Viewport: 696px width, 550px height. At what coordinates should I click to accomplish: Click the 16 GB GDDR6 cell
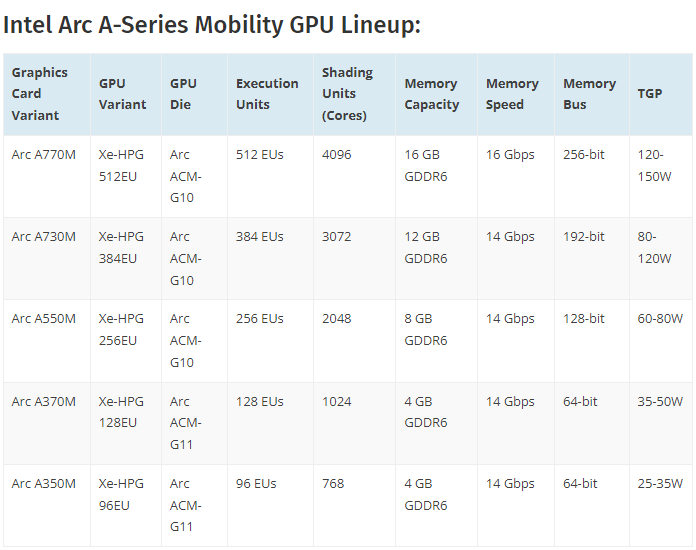pyautogui.click(x=425, y=165)
